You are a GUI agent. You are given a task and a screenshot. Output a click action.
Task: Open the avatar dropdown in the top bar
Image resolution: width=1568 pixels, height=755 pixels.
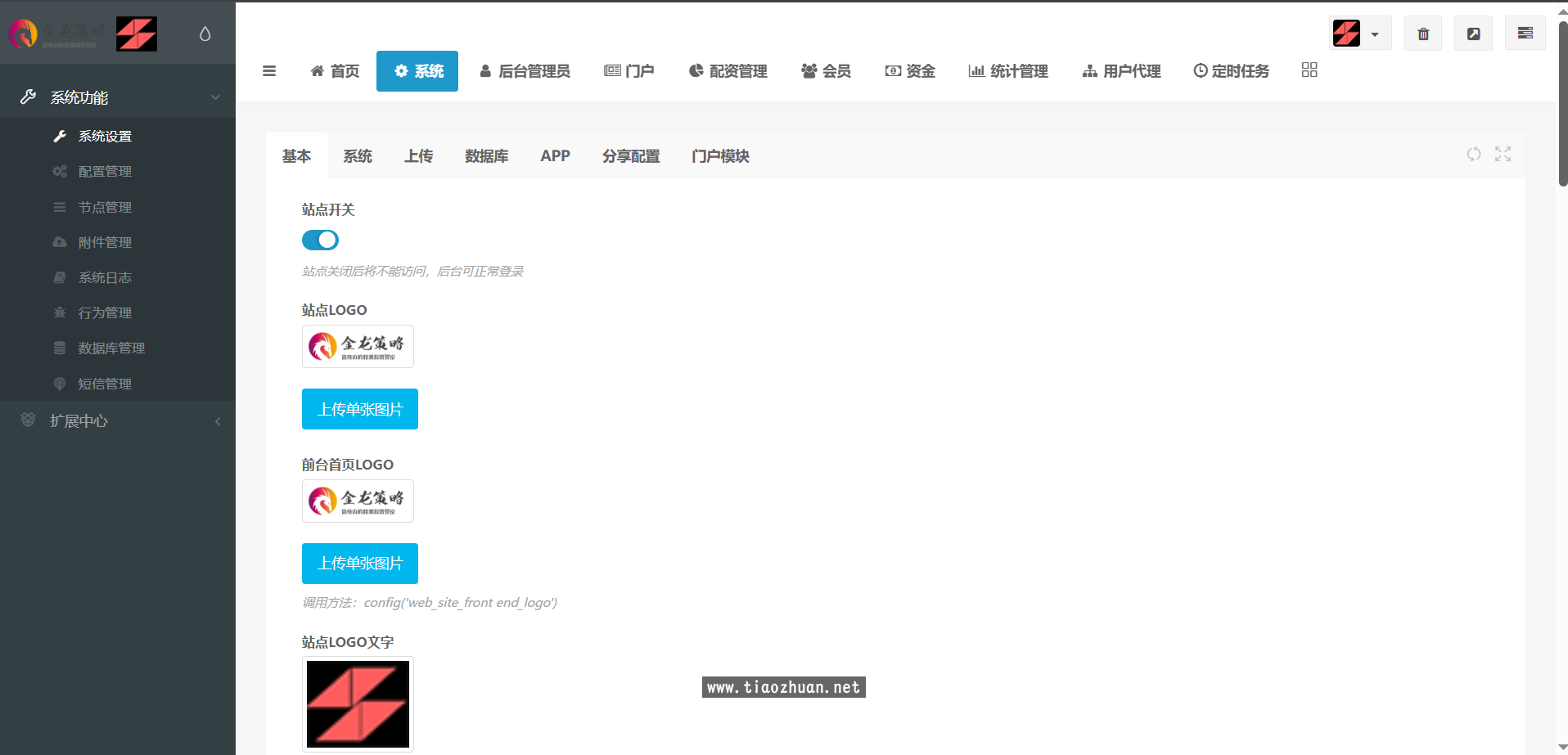(x=1360, y=33)
